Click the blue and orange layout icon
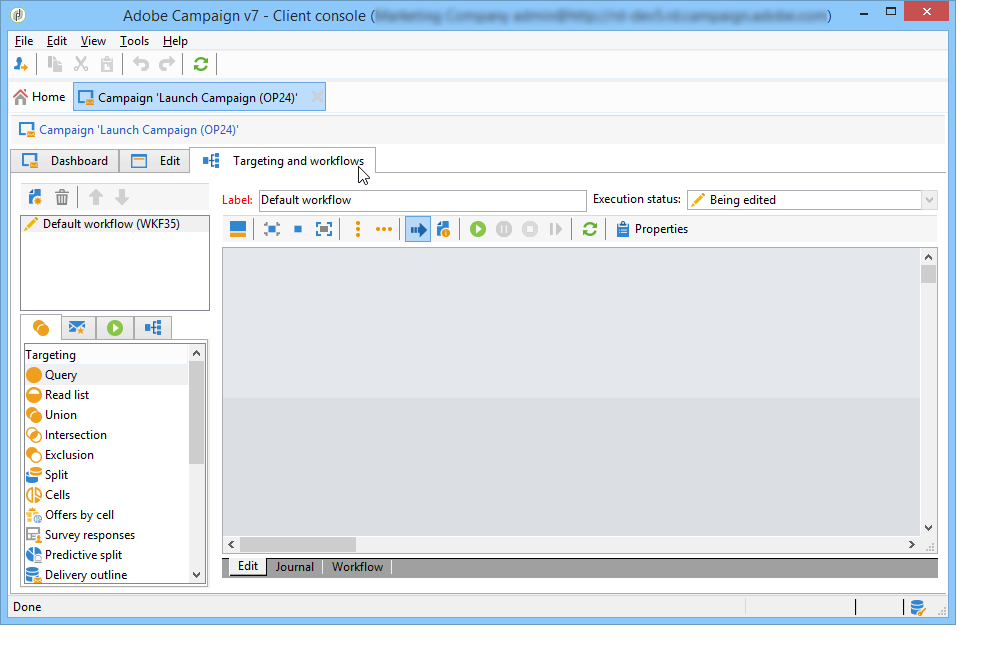 tap(238, 229)
